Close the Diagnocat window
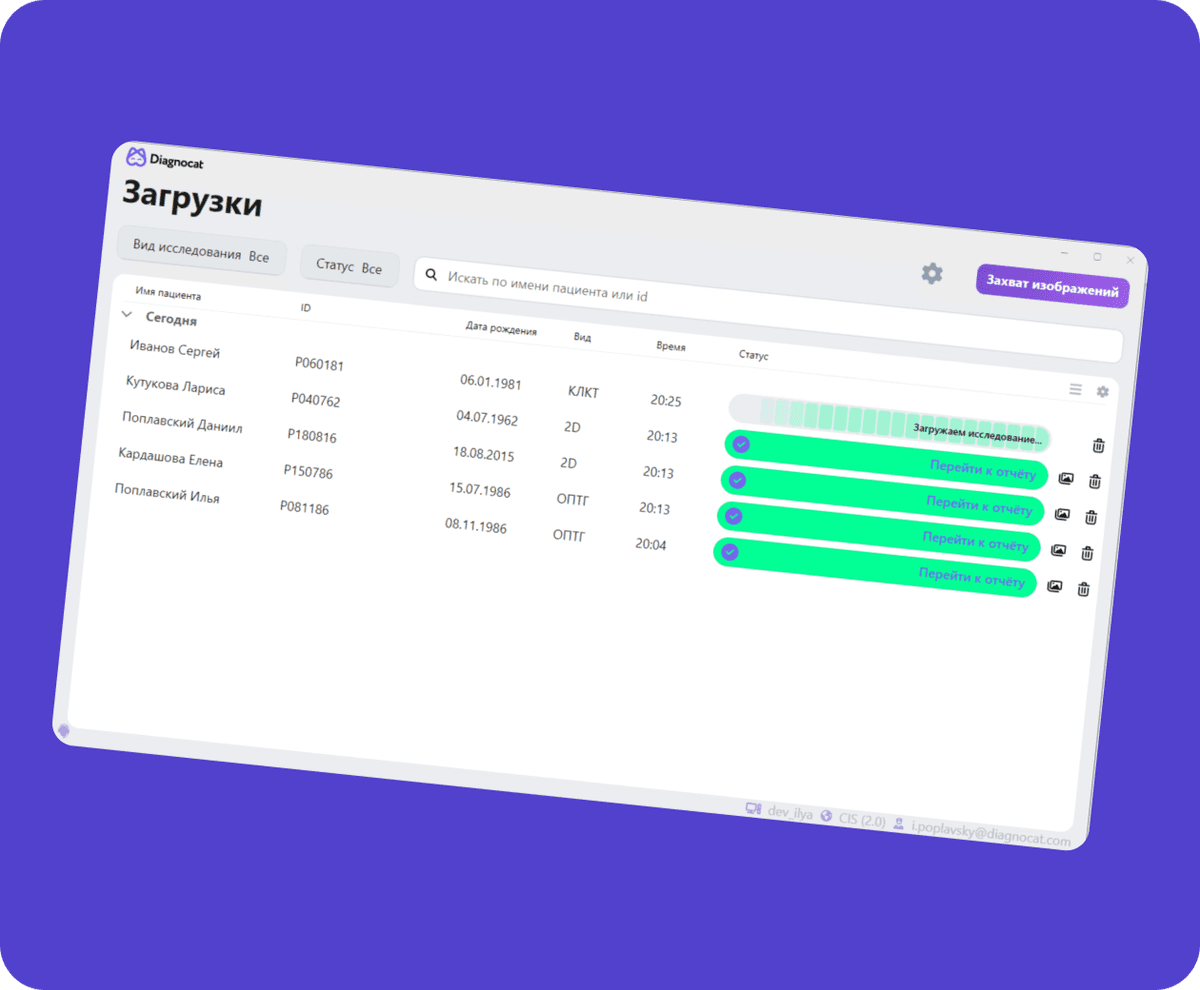 click(x=1130, y=260)
